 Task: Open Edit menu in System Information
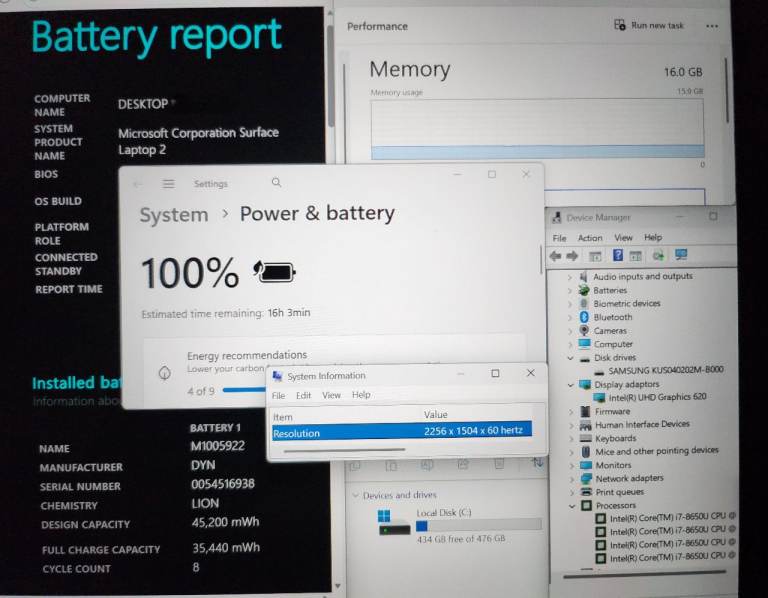point(303,395)
